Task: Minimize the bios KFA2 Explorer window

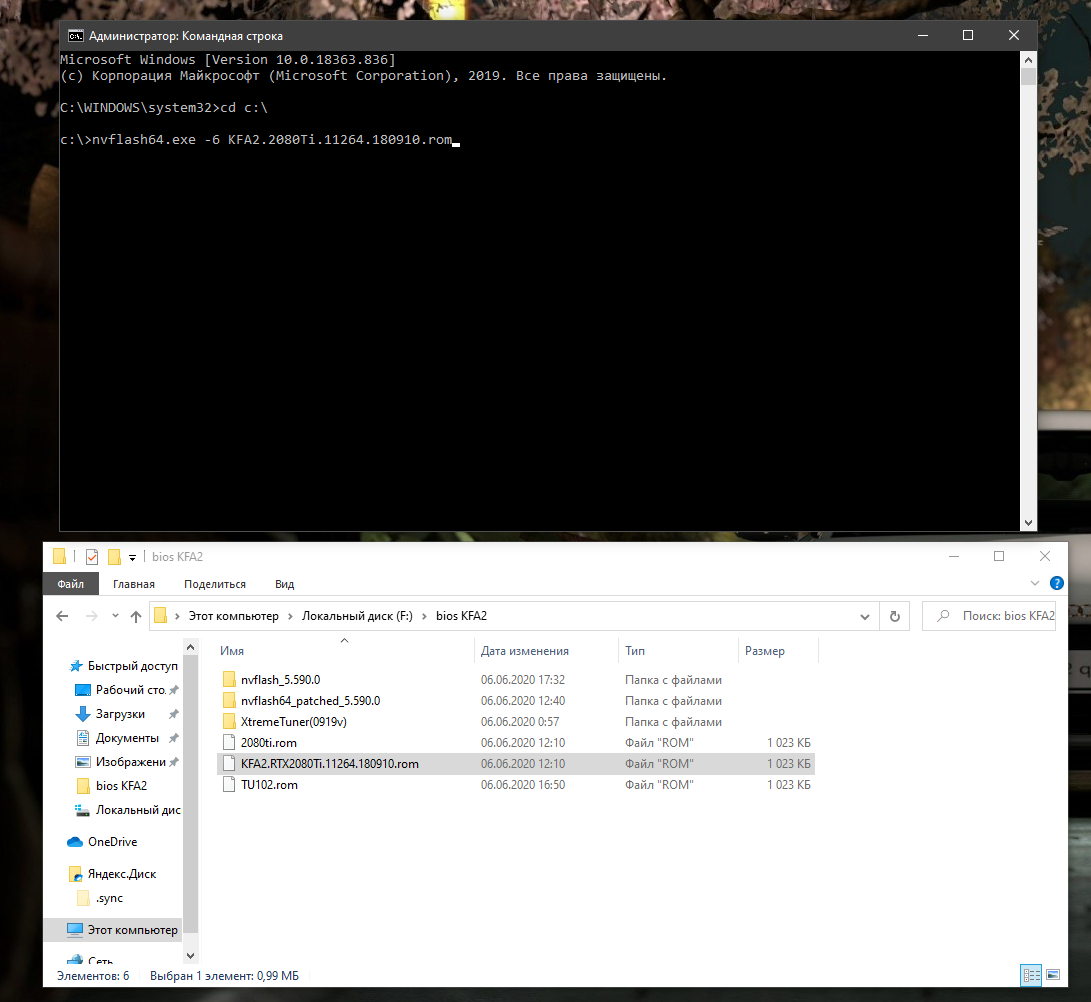Action: click(954, 557)
